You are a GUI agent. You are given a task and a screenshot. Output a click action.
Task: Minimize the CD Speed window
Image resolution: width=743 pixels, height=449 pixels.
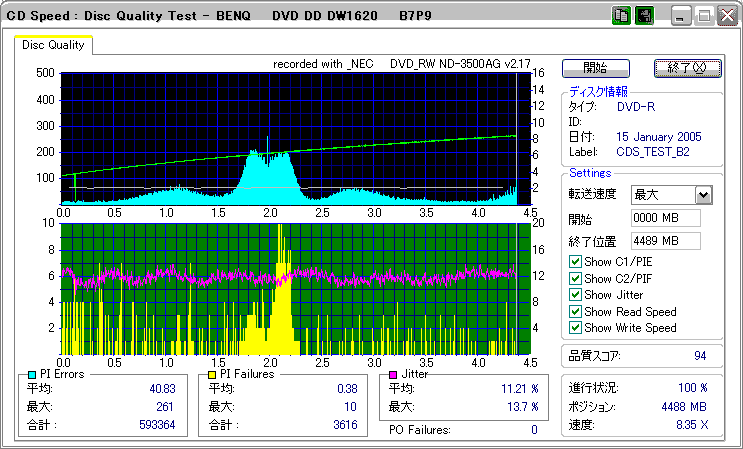(x=681, y=17)
